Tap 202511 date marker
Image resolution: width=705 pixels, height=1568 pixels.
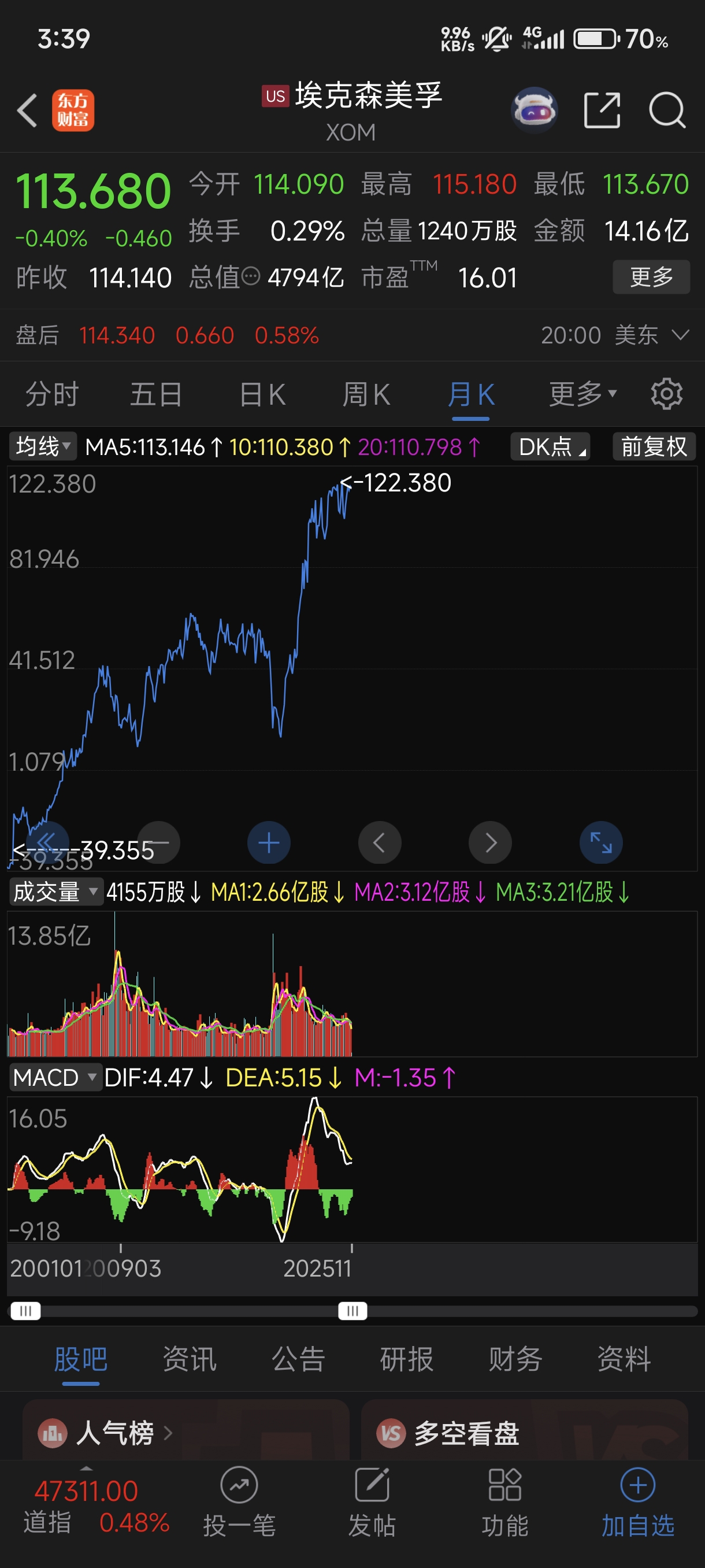point(317,1268)
